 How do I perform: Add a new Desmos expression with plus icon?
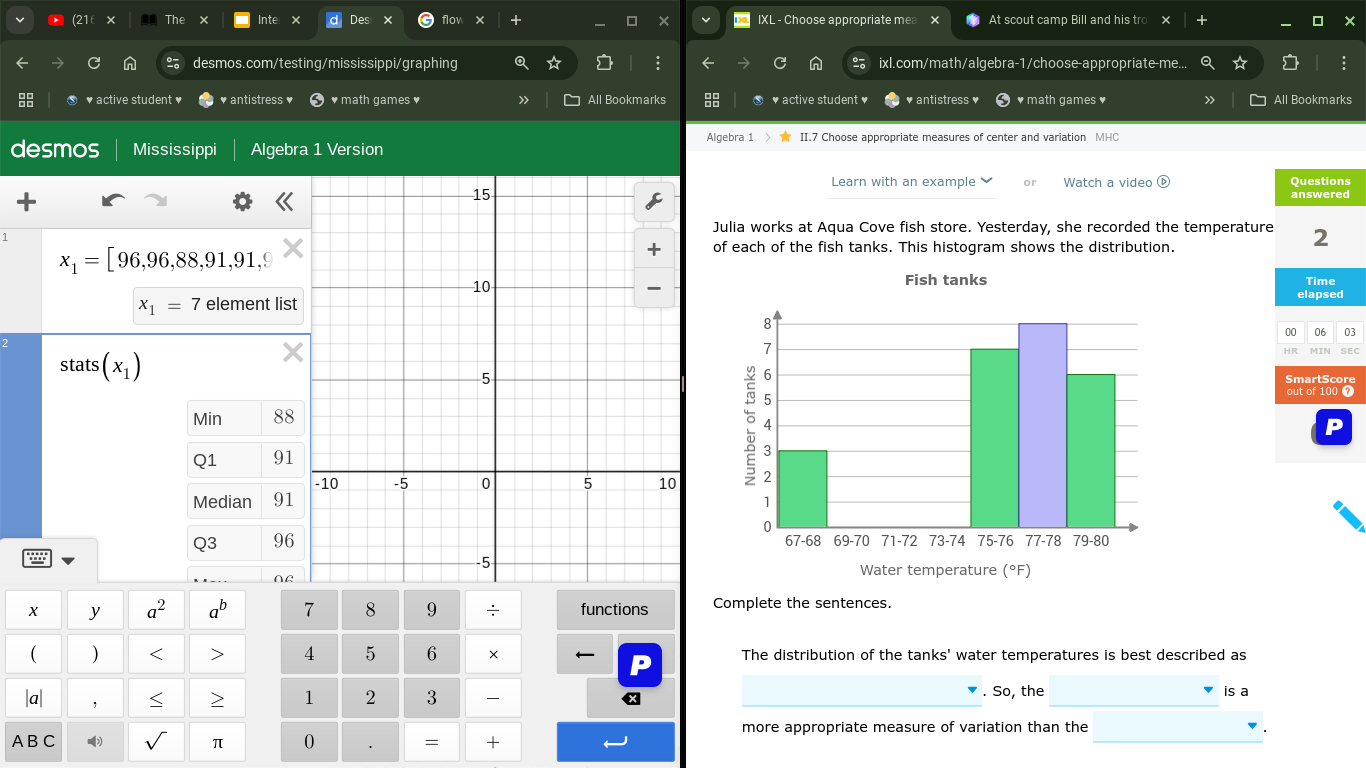(27, 202)
